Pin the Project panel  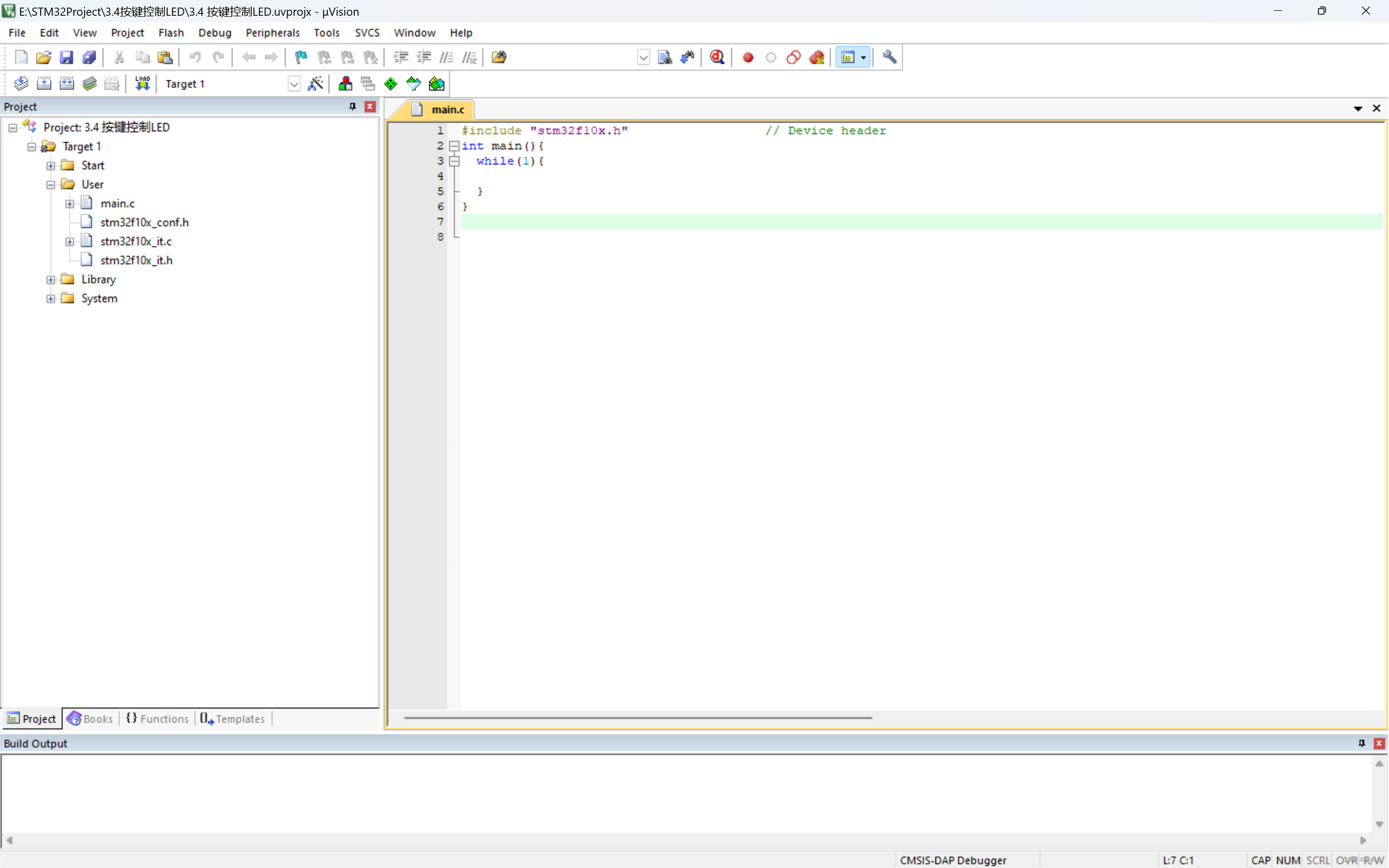pos(353,106)
